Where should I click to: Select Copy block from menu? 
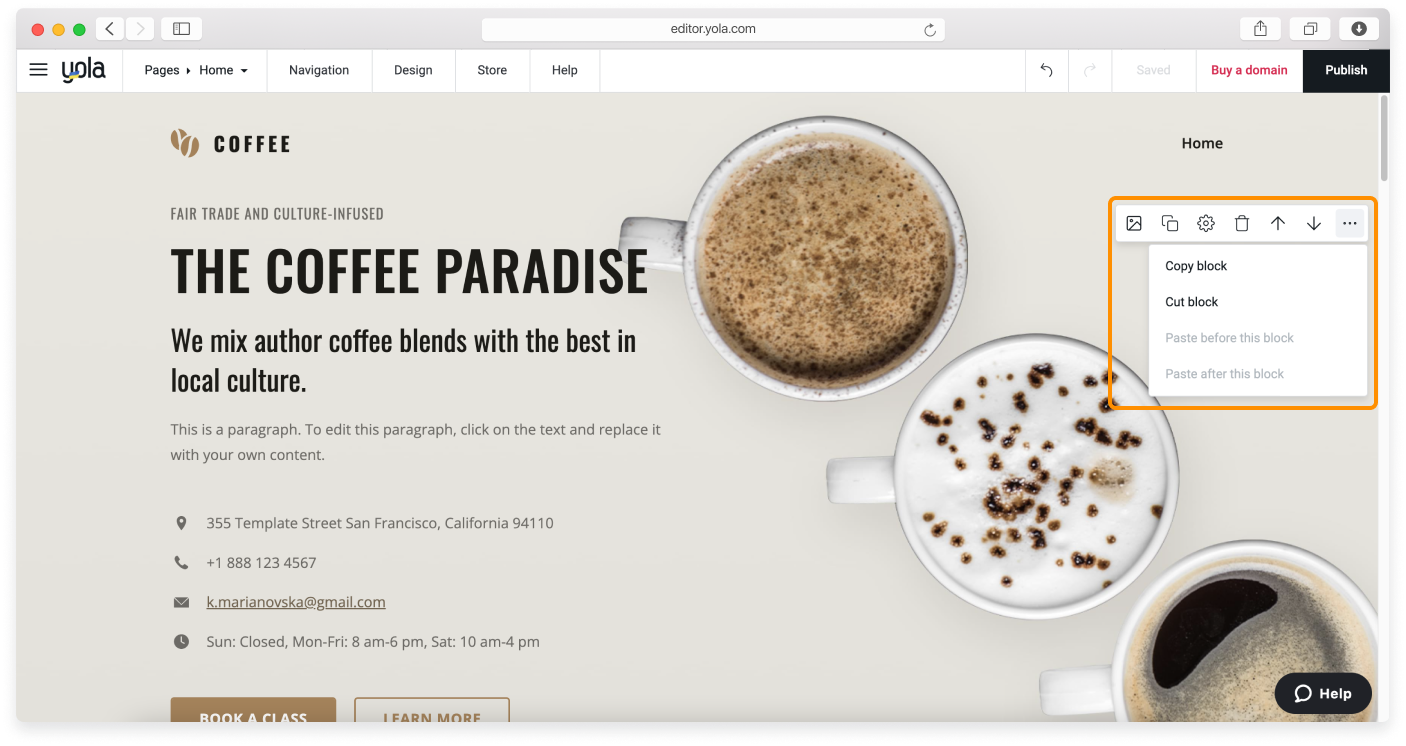[1196, 266]
